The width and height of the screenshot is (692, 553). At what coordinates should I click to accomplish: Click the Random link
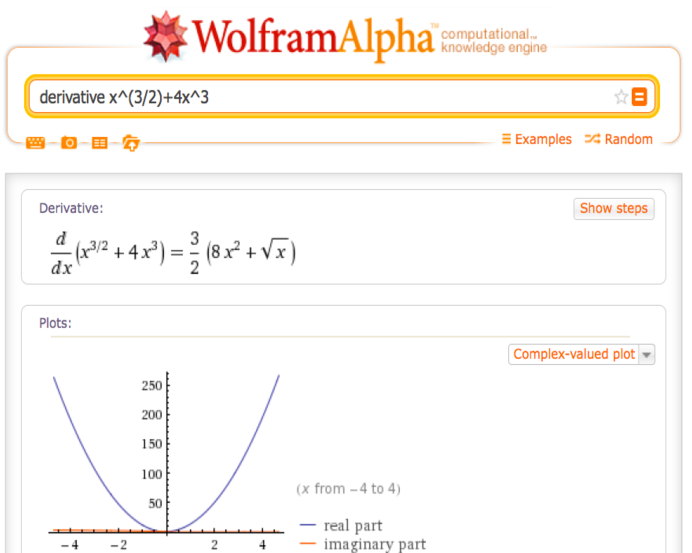pos(618,139)
